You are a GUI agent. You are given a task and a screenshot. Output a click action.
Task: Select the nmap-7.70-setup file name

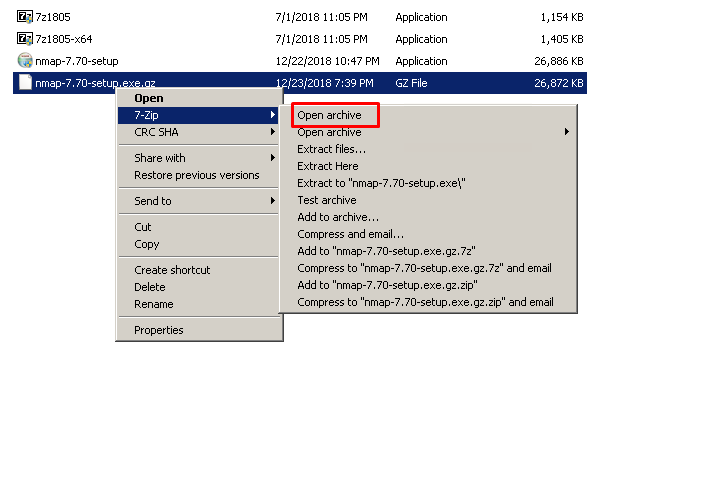tap(77, 61)
